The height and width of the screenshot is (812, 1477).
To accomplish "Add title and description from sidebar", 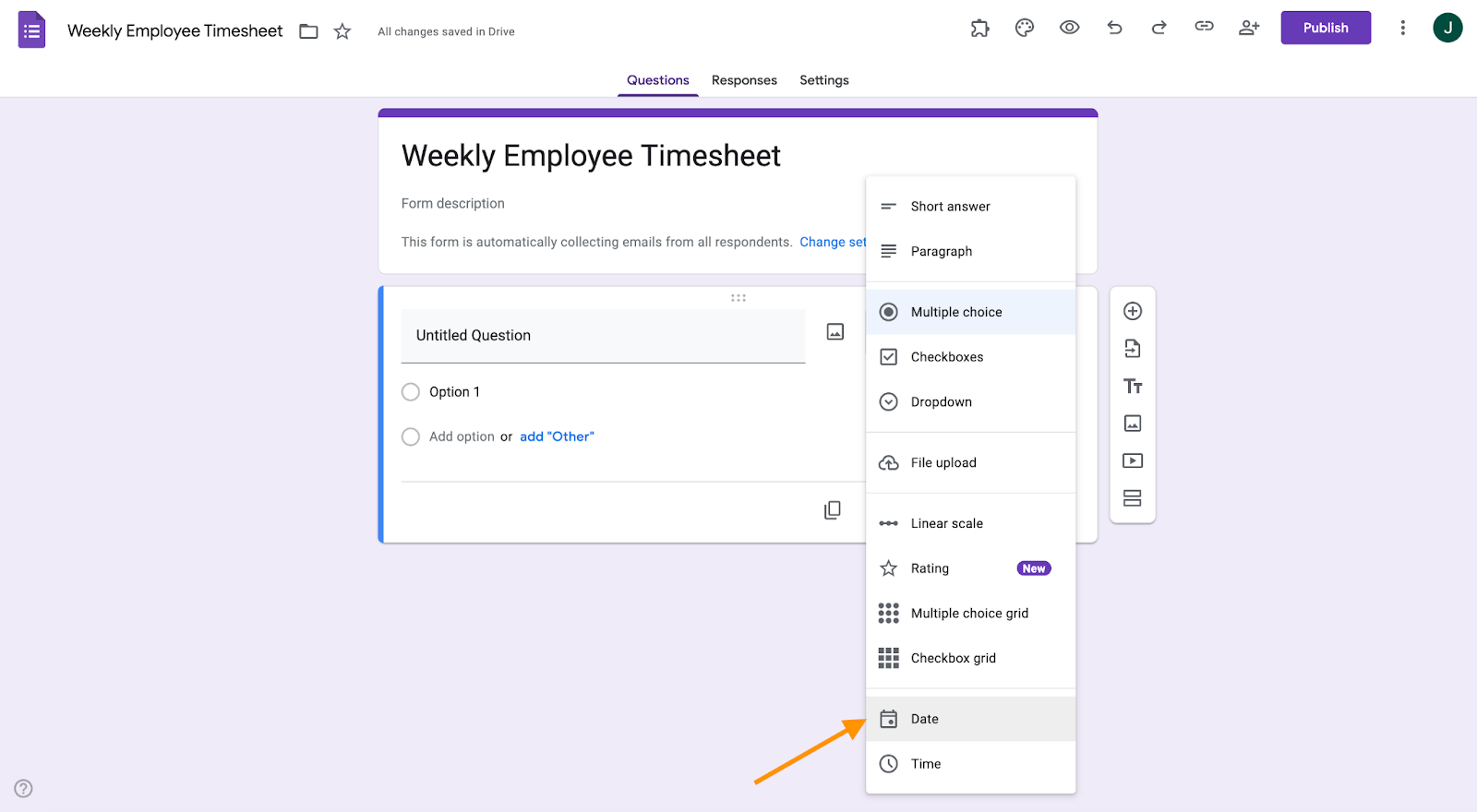I will pos(1133,387).
